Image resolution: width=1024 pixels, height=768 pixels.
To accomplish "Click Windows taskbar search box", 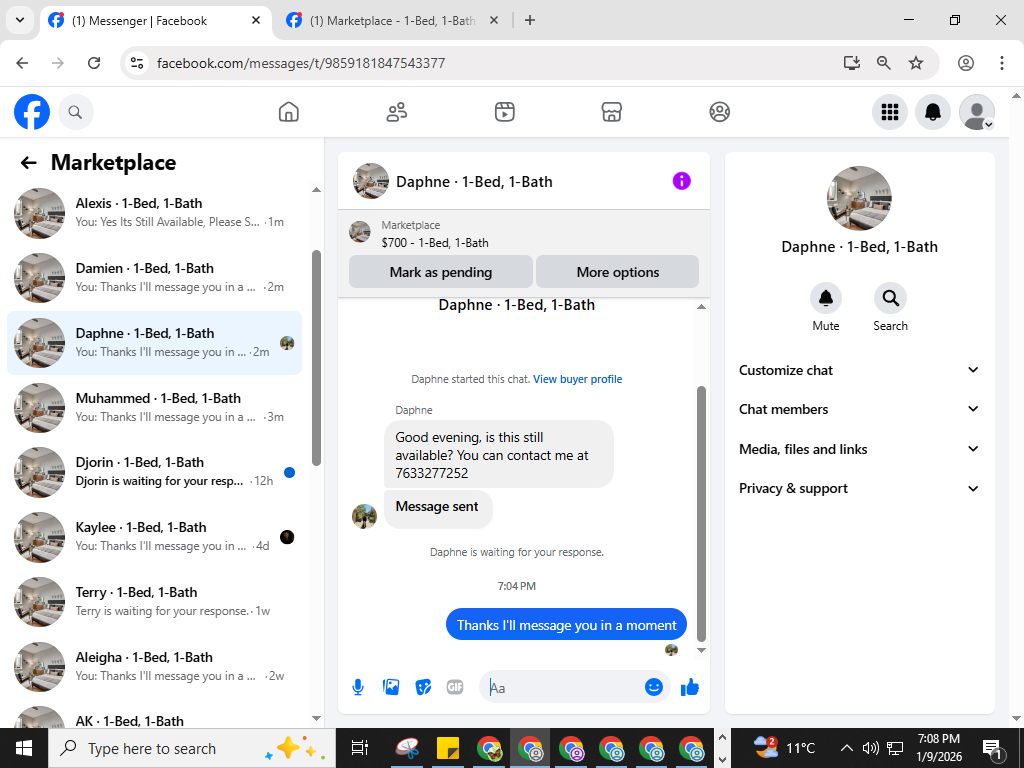I will [x=192, y=748].
